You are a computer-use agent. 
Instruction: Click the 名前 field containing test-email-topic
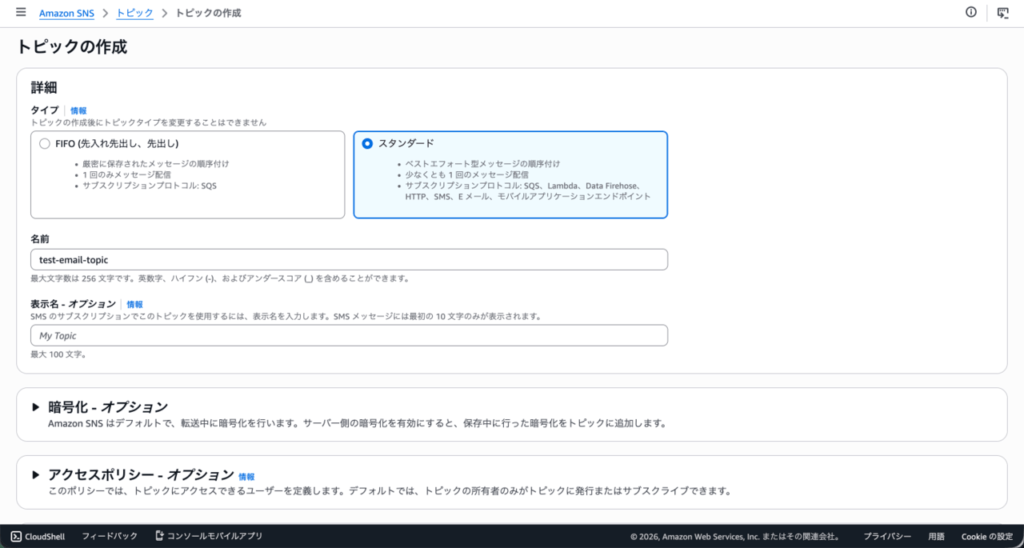coord(349,259)
